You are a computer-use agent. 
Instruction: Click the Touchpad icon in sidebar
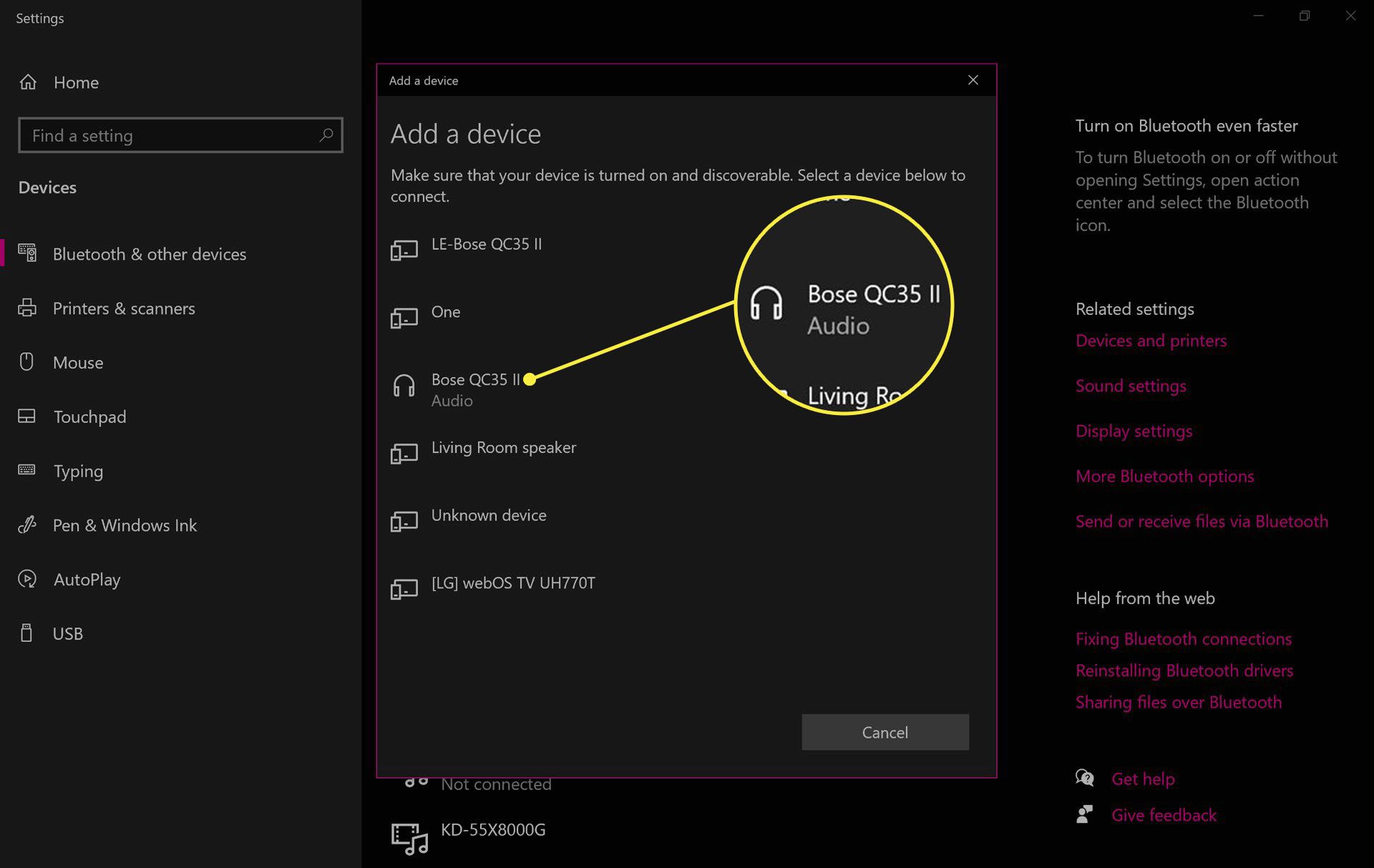pos(27,416)
